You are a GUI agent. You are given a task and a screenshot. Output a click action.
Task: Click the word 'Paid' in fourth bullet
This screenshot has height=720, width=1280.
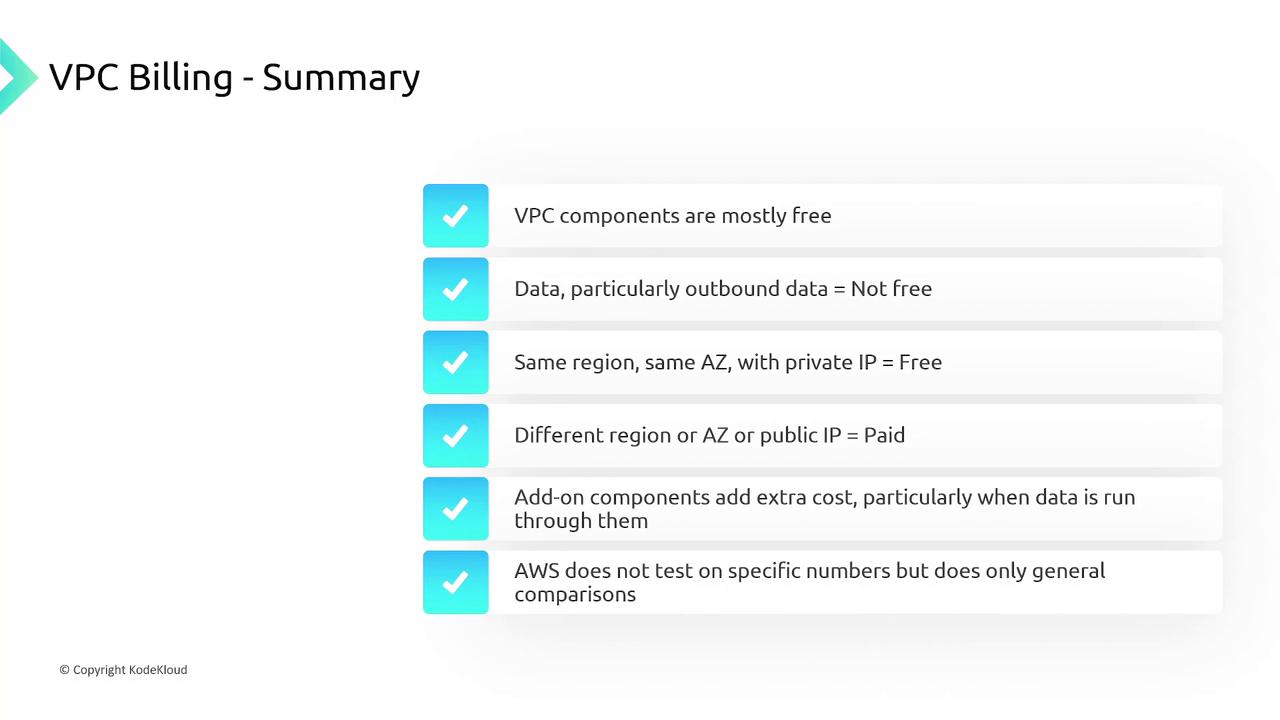(884, 435)
